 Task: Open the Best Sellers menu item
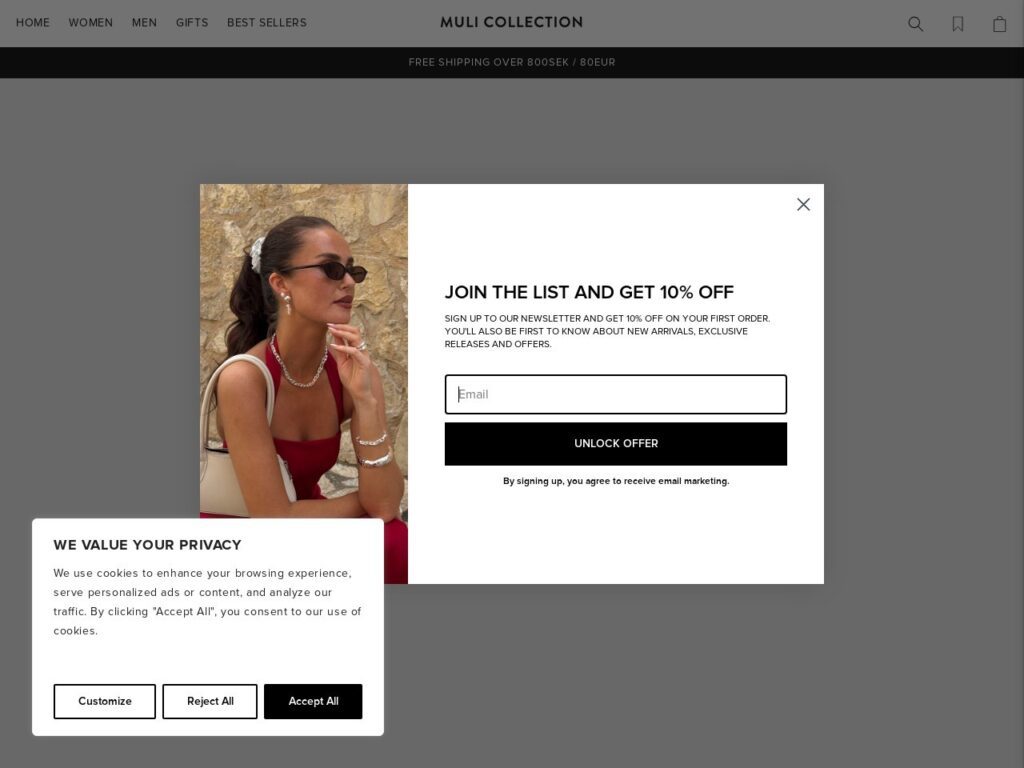[x=267, y=23]
